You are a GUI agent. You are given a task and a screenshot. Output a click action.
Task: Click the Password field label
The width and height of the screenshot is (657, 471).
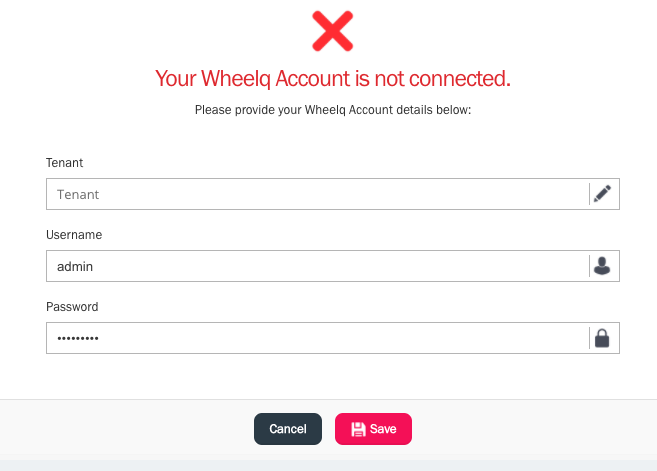72,307
